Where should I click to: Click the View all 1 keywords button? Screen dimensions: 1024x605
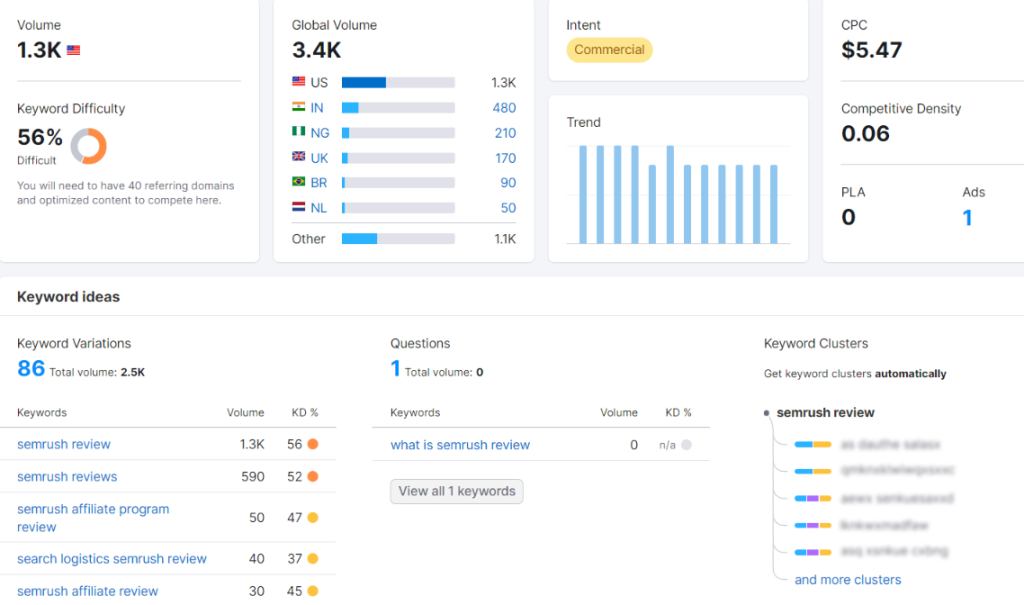[456, 491]
